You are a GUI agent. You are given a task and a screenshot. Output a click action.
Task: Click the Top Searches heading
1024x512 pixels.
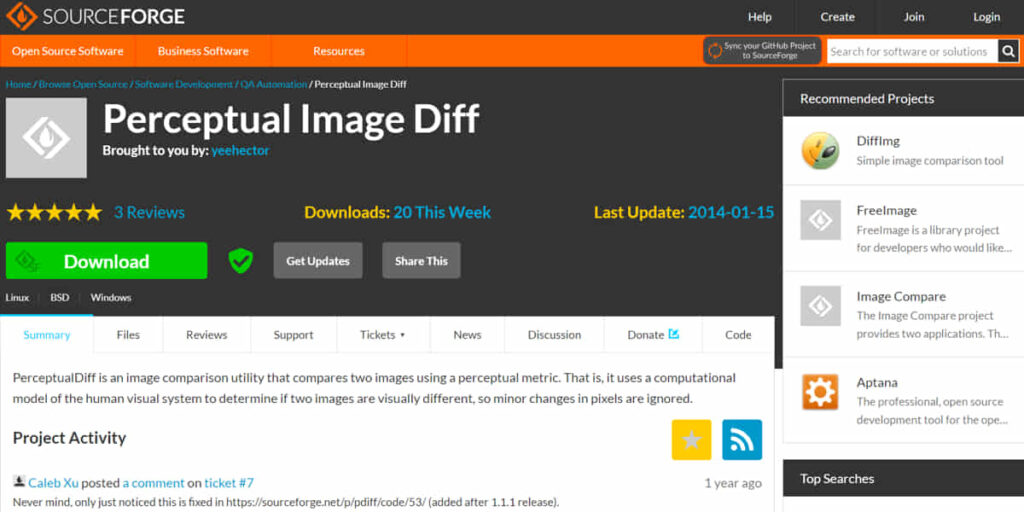pyautogui.click(x=837, y=479)
